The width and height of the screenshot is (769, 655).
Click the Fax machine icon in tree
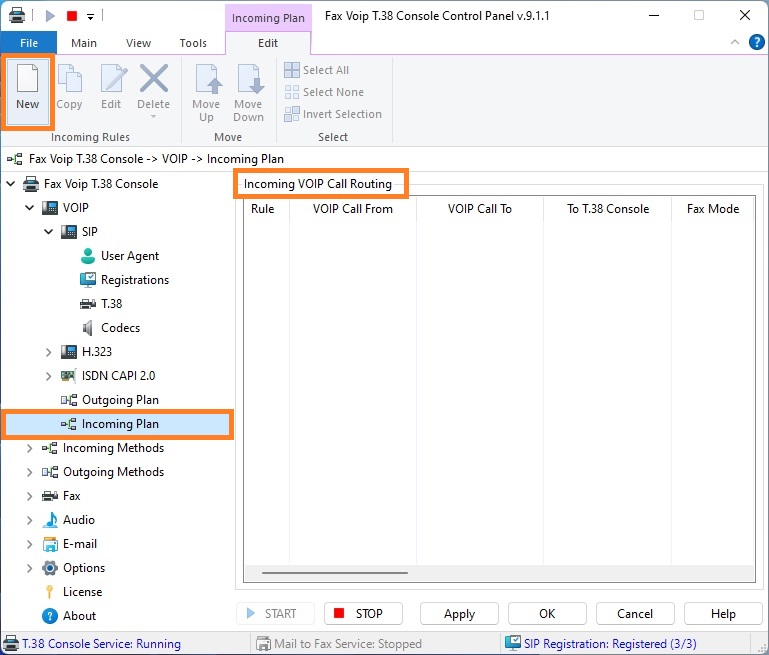(x=50, y=496)
